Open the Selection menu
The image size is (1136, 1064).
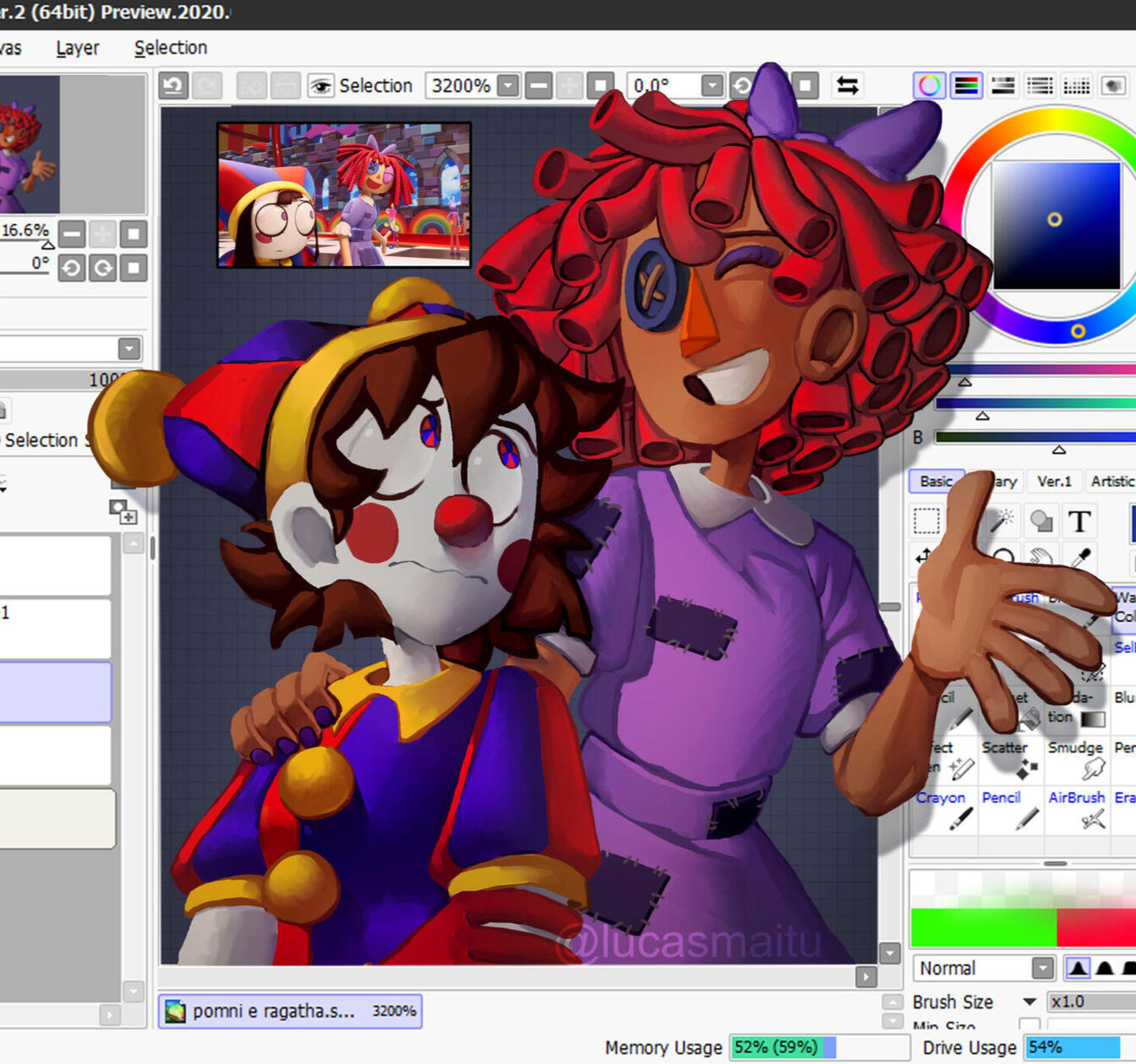tap(171, 48)
